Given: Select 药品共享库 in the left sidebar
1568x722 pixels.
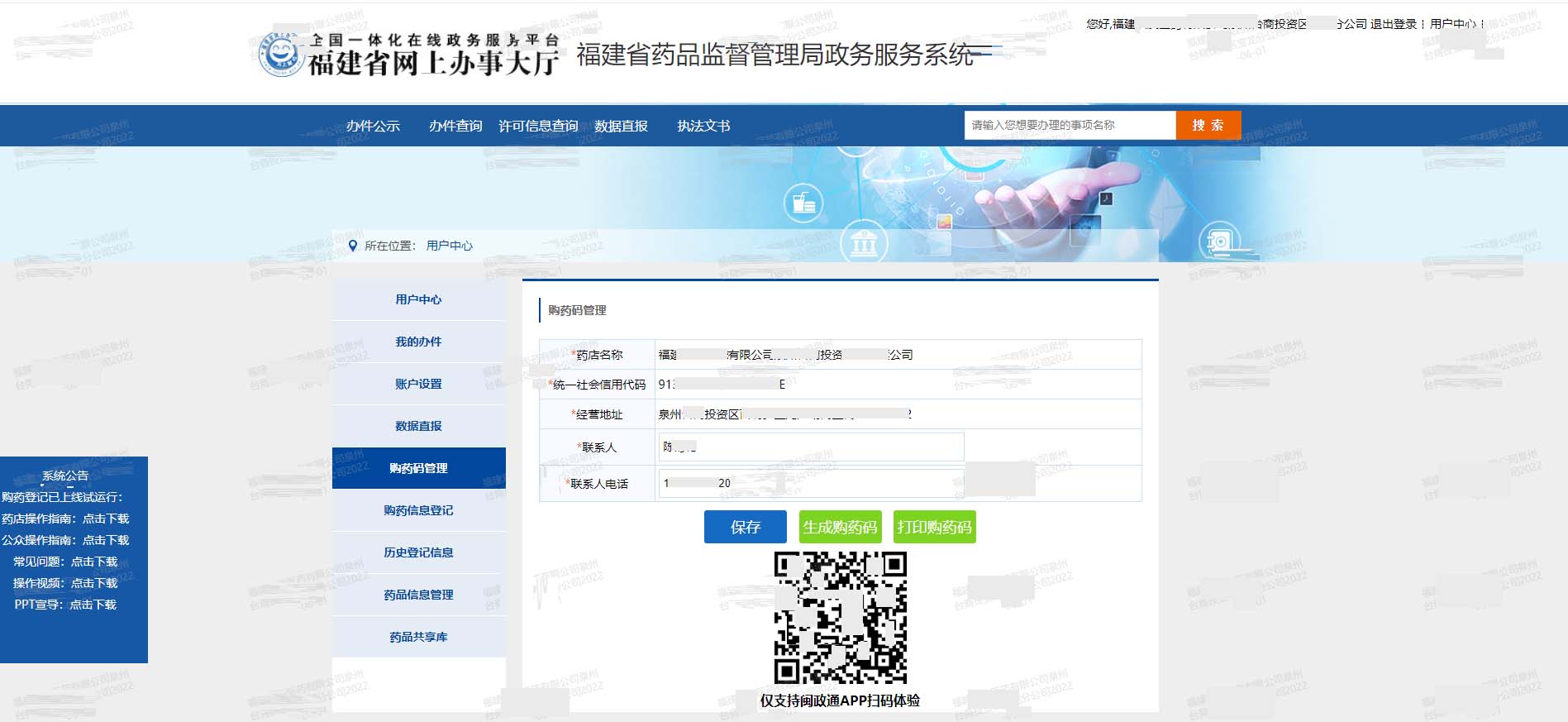Looking at the screenshot, I should [418, 637].
